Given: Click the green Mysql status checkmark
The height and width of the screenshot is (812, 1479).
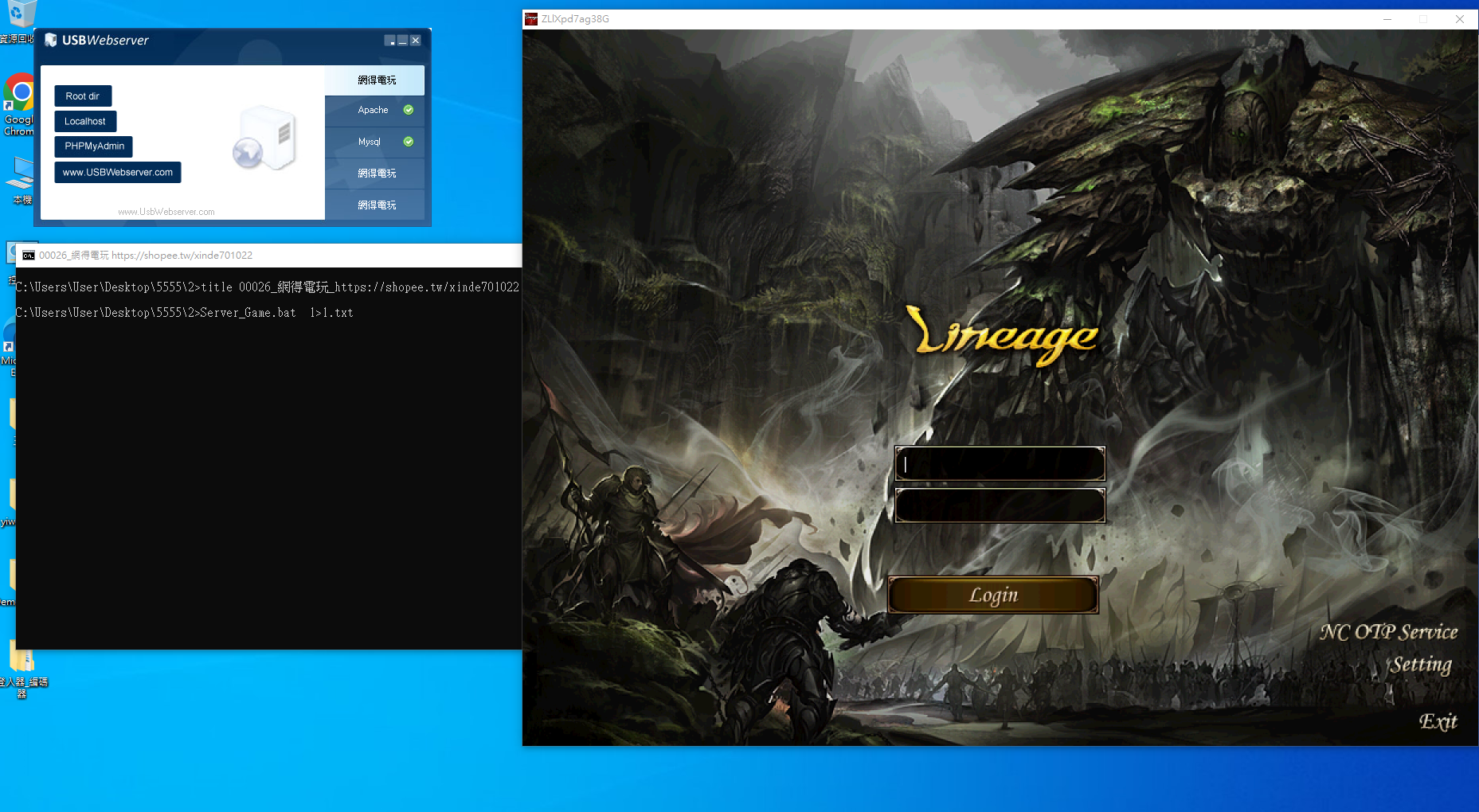Looking at the screenshot, I should point(409,142).
